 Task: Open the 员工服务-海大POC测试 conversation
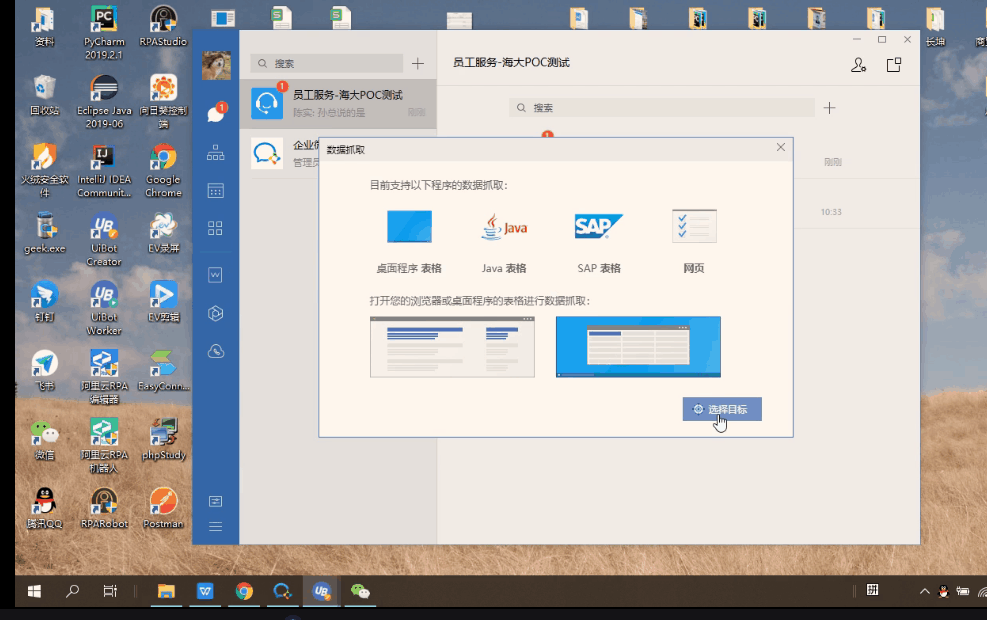tap(338, 104)
